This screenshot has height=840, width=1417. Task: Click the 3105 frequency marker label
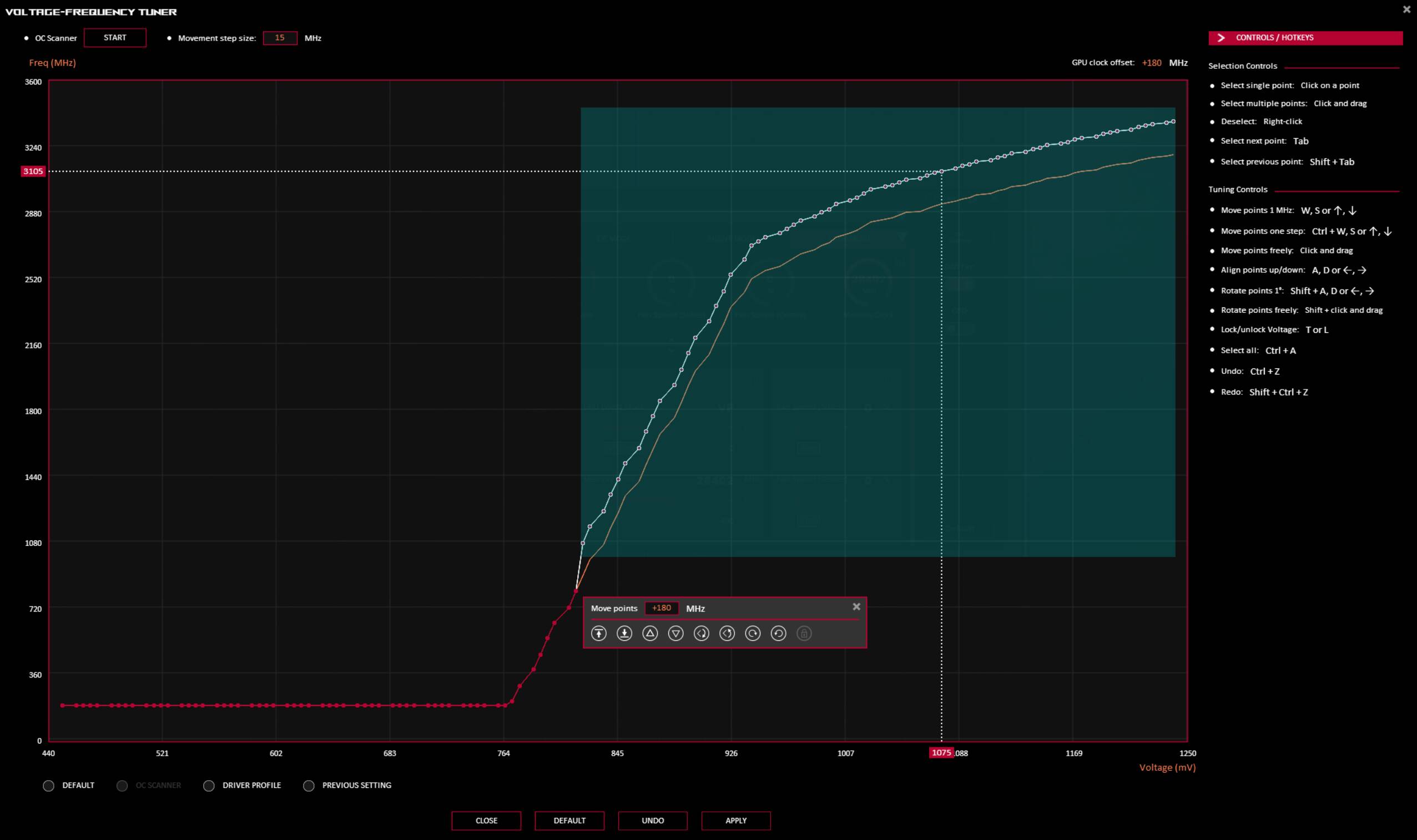[33, 171]
